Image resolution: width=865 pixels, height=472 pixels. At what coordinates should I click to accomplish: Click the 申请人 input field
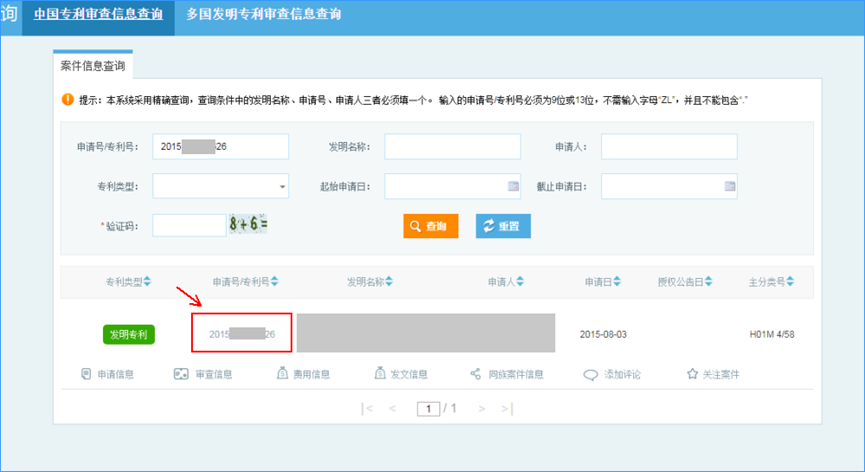[669, 147]
